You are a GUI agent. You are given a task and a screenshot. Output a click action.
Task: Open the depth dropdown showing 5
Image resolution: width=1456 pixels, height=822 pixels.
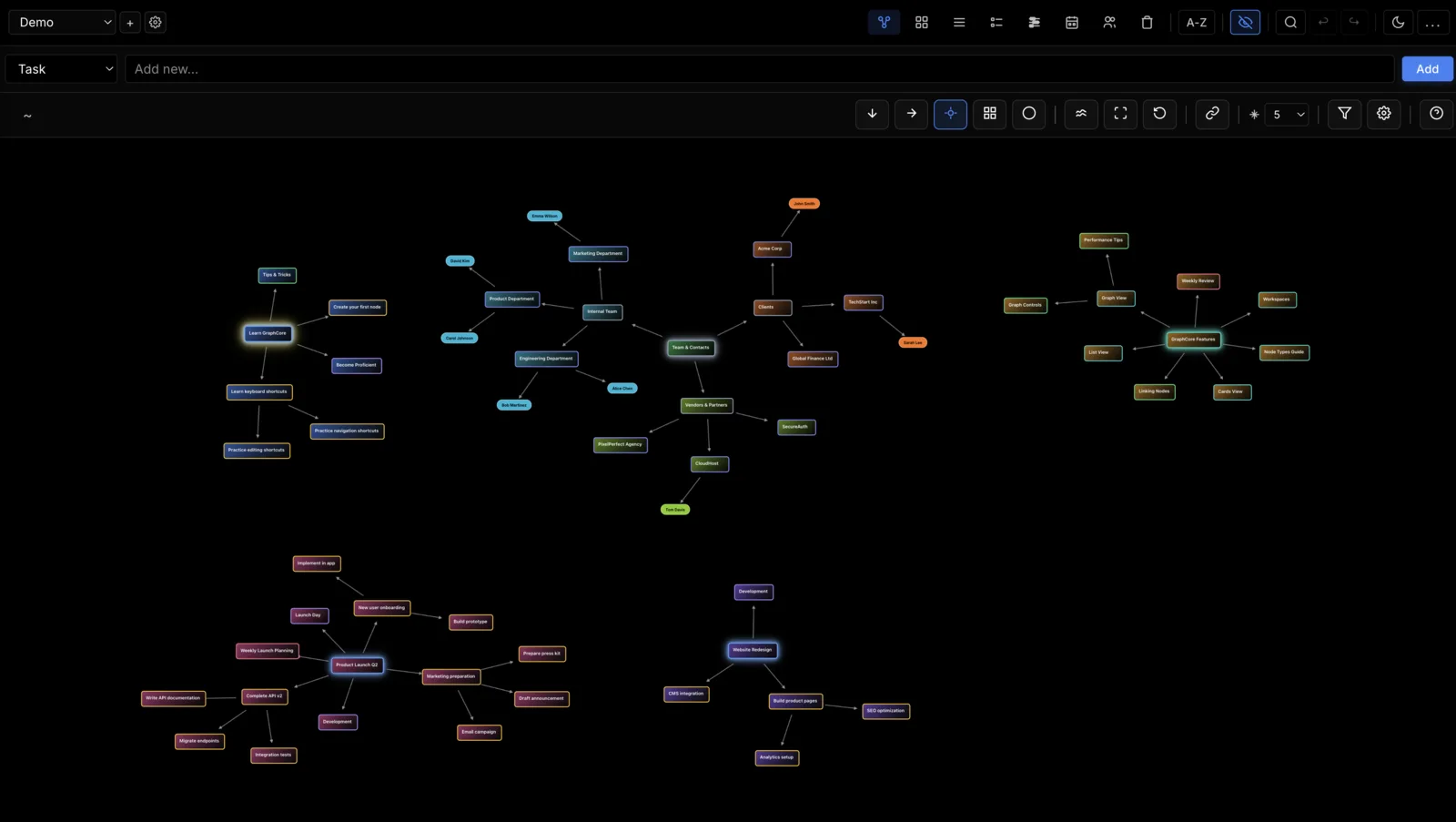pyautogui.click(x=1289, y=115)
